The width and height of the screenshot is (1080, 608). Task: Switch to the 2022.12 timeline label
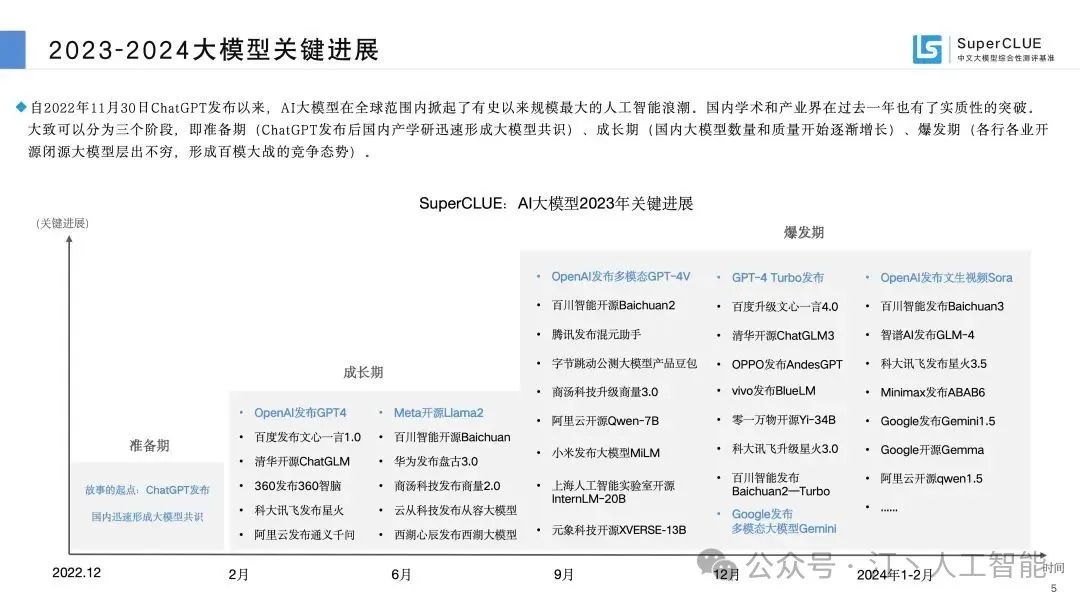coord(75,575)
